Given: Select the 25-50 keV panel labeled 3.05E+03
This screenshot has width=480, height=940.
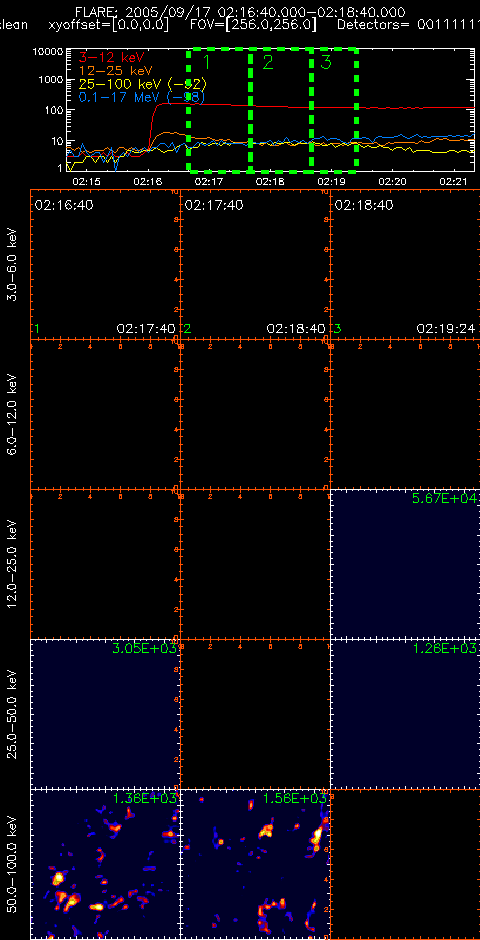Looking at the screenshot, I should [x=105, y=714].
